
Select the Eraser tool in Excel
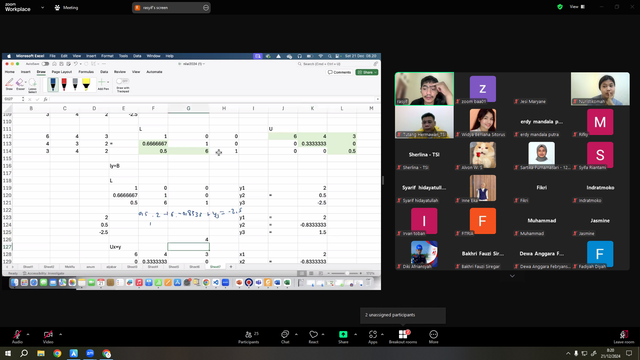pyautogui.click(x=20, y=84)
